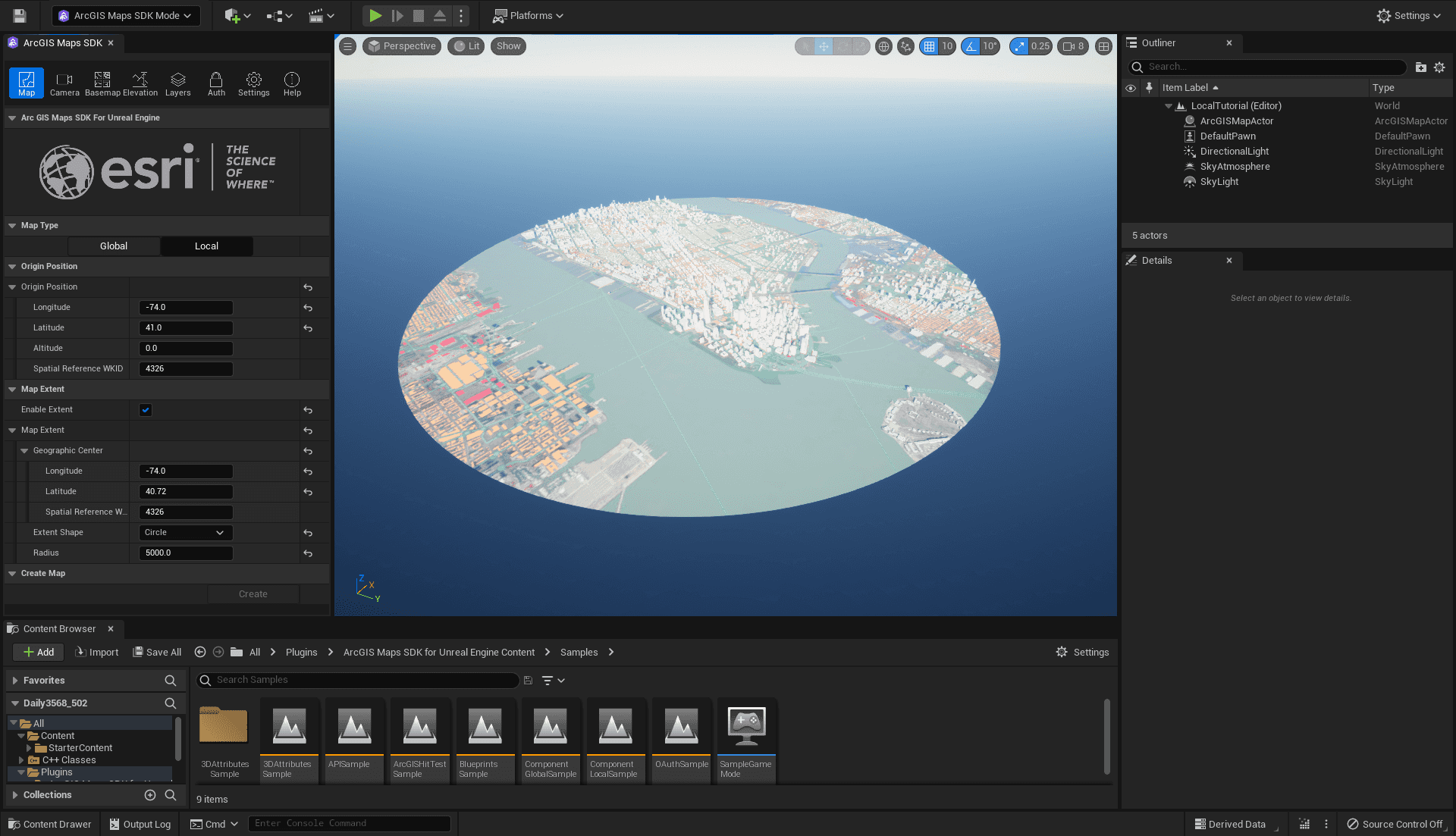This screenshot has height=836, width=1456.
Task: Select the Elevation icon in ArcGIS SDK toolbar
Action: coord(140,82)
